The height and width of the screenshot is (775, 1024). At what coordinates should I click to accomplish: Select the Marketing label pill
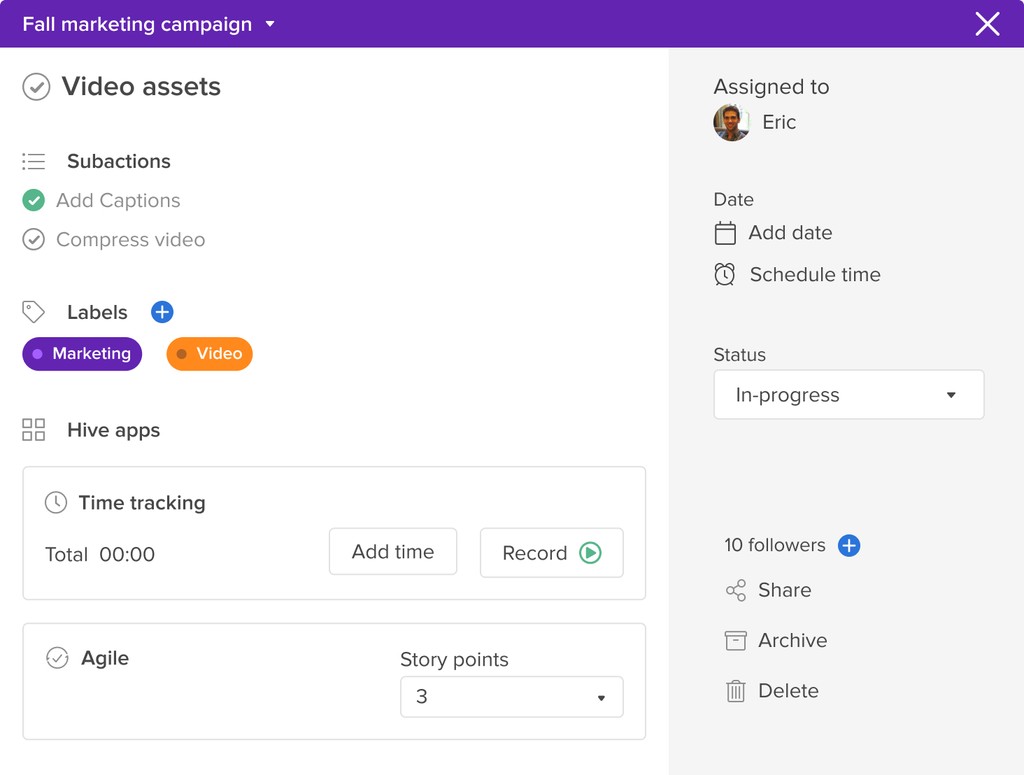tap(82, 354)
